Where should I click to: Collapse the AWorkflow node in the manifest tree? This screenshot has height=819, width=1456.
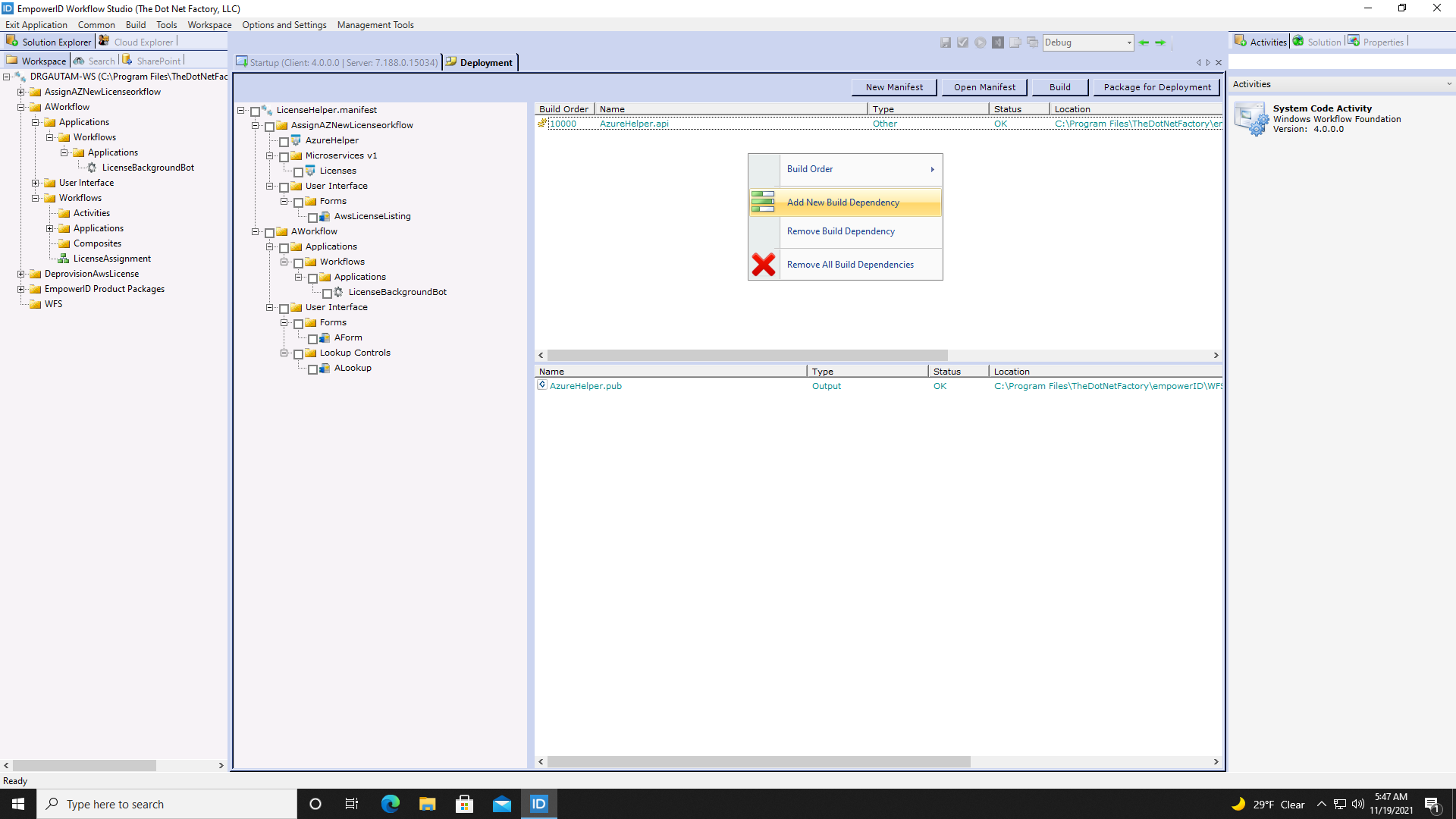click(x=256, y=232)
